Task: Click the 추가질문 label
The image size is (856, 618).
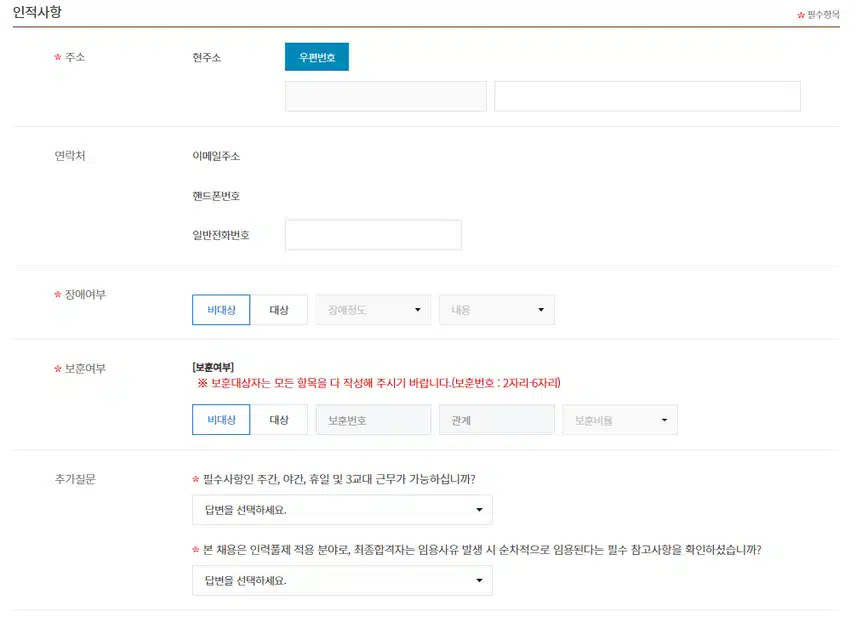Action: pos(75,479)
